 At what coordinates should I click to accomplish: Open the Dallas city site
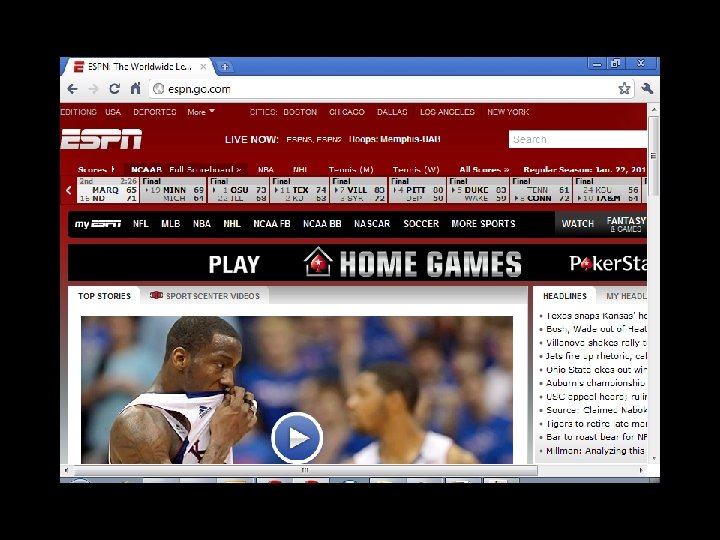[x=392, y=112]
